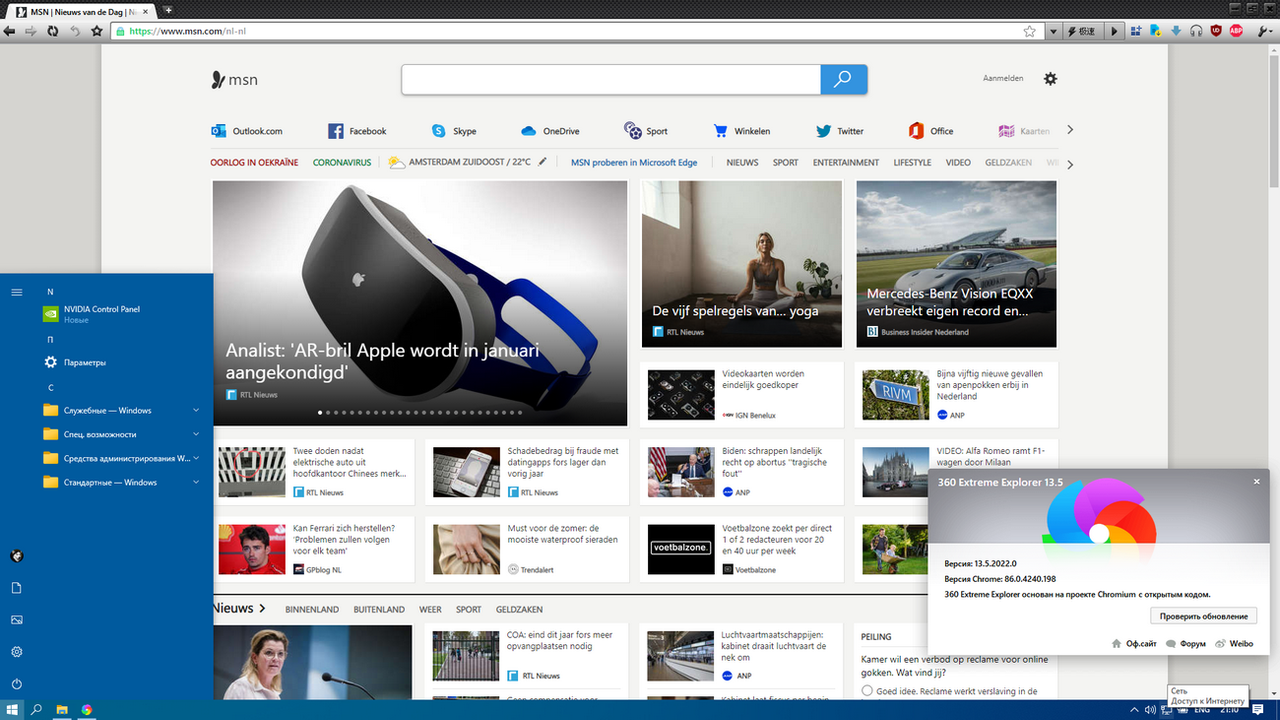Open the CORONAVIRUS topic

click(342, 162)
